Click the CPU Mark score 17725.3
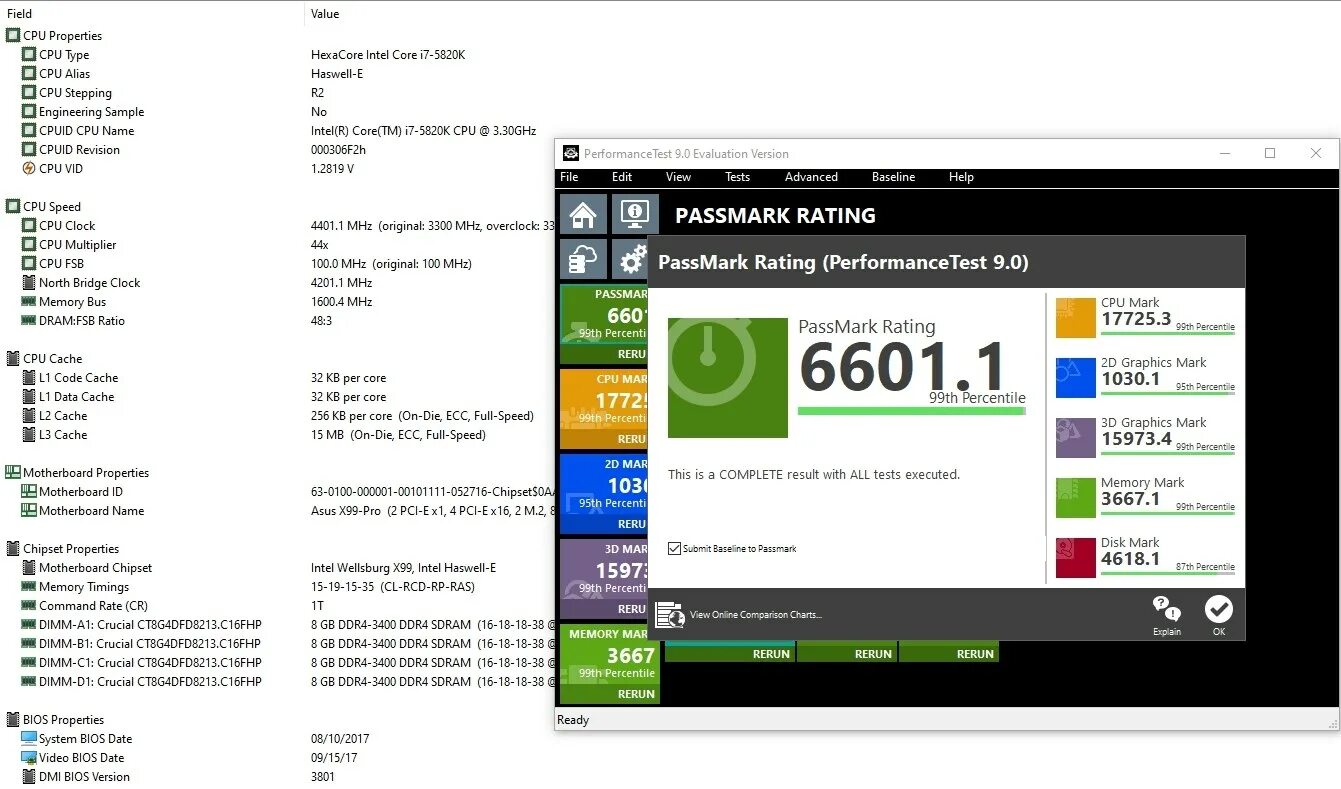This screenshot has width=1341, height=789. point(1135,320)
